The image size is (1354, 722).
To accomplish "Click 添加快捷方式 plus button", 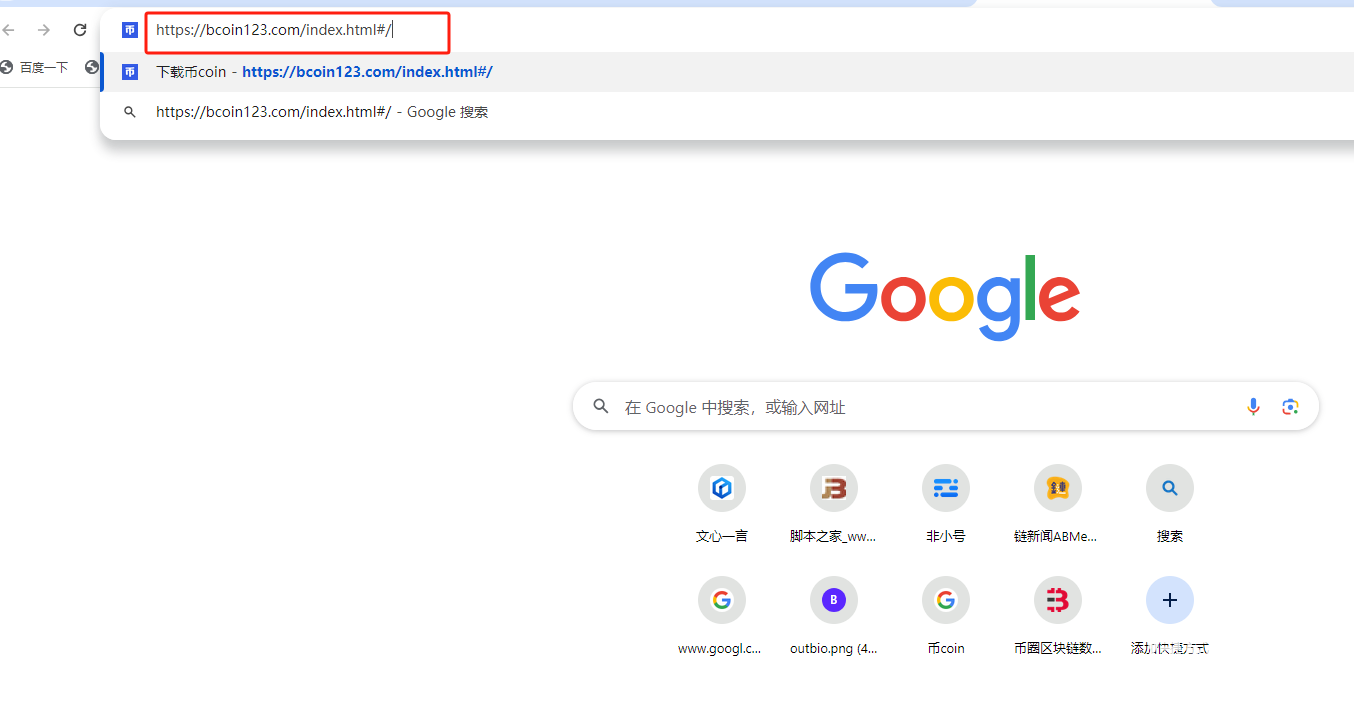I will 1169,601.
